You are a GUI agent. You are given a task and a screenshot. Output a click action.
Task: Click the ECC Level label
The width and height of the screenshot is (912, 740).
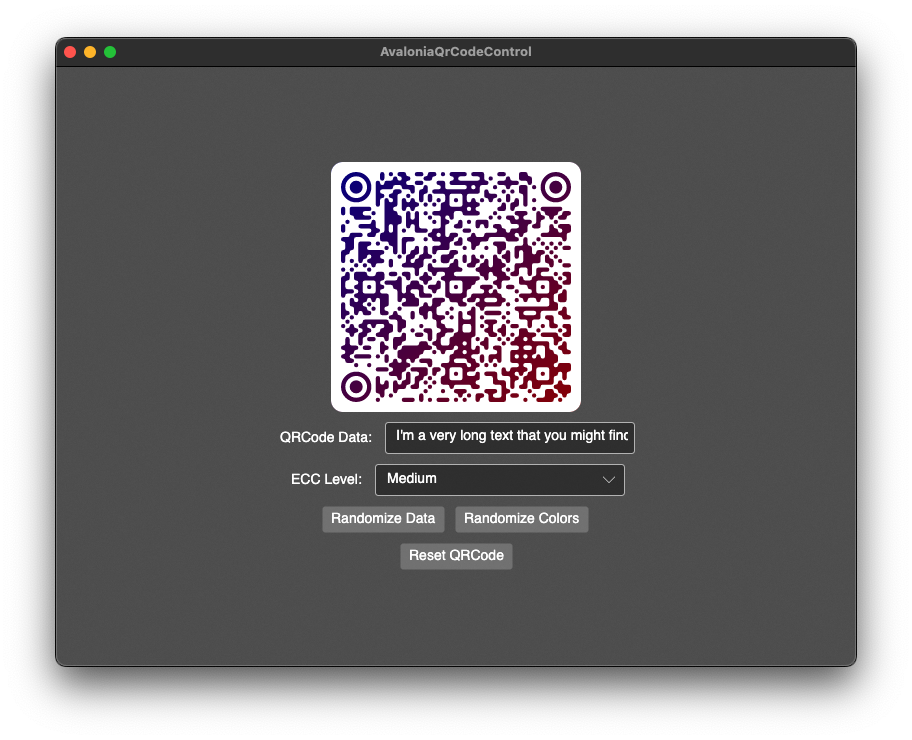tap(326, 479)
